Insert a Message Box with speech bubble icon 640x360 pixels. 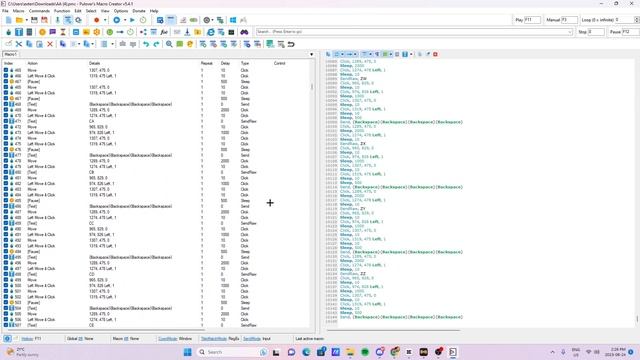53,32
